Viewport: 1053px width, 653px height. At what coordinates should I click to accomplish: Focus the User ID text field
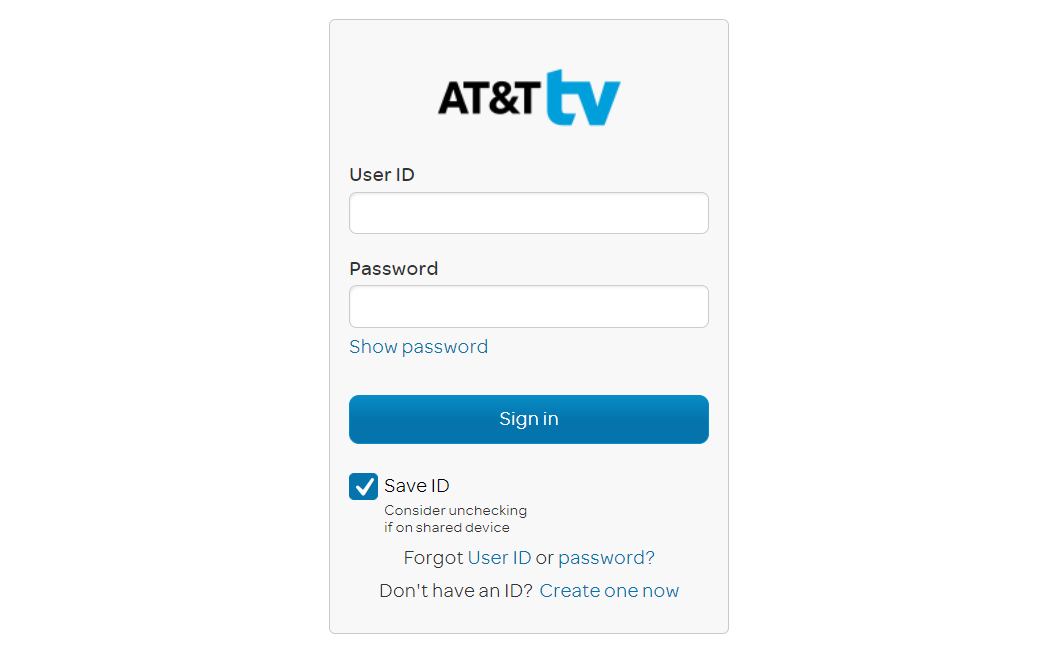pyautogui.click(x=529, y=213)
